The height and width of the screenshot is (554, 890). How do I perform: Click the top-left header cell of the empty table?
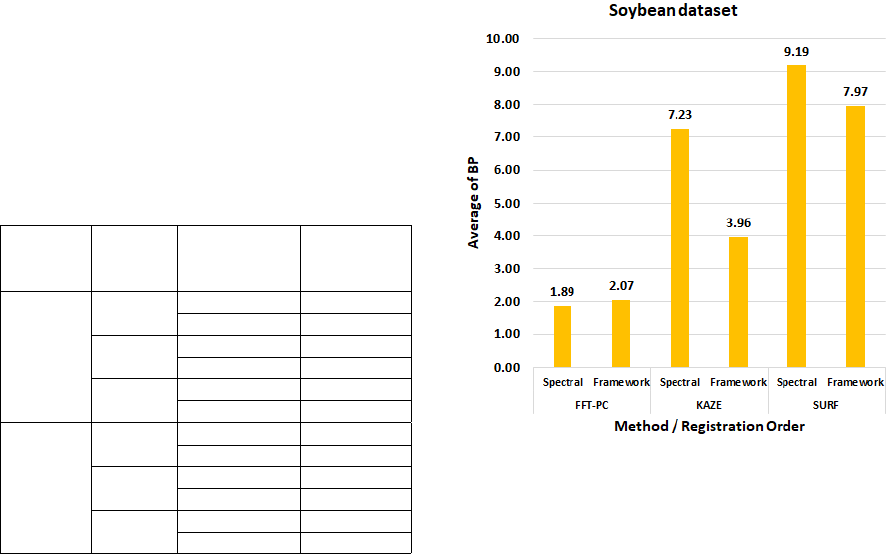[45, 258]
